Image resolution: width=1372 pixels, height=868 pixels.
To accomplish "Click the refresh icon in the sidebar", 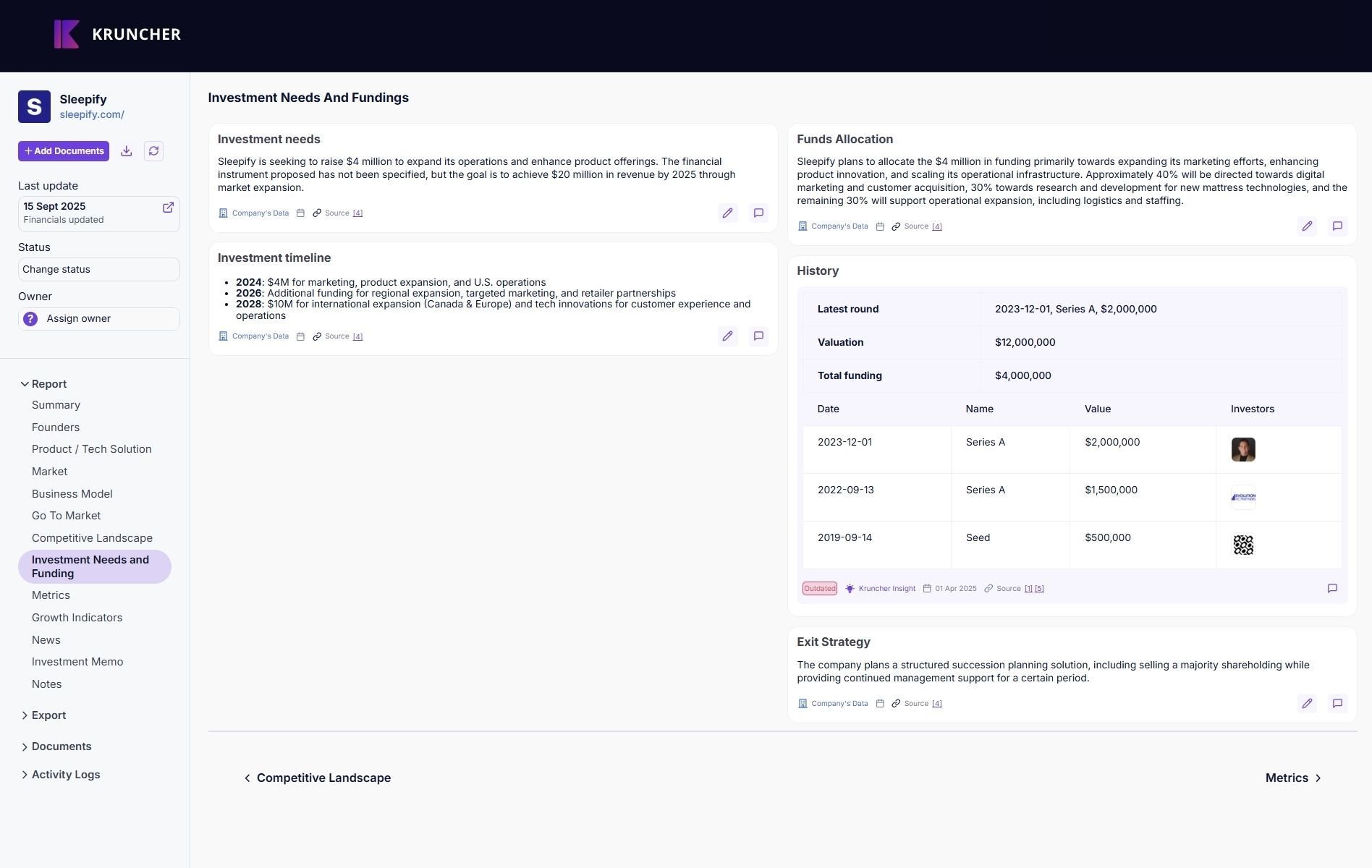I will tap(153, 151).
